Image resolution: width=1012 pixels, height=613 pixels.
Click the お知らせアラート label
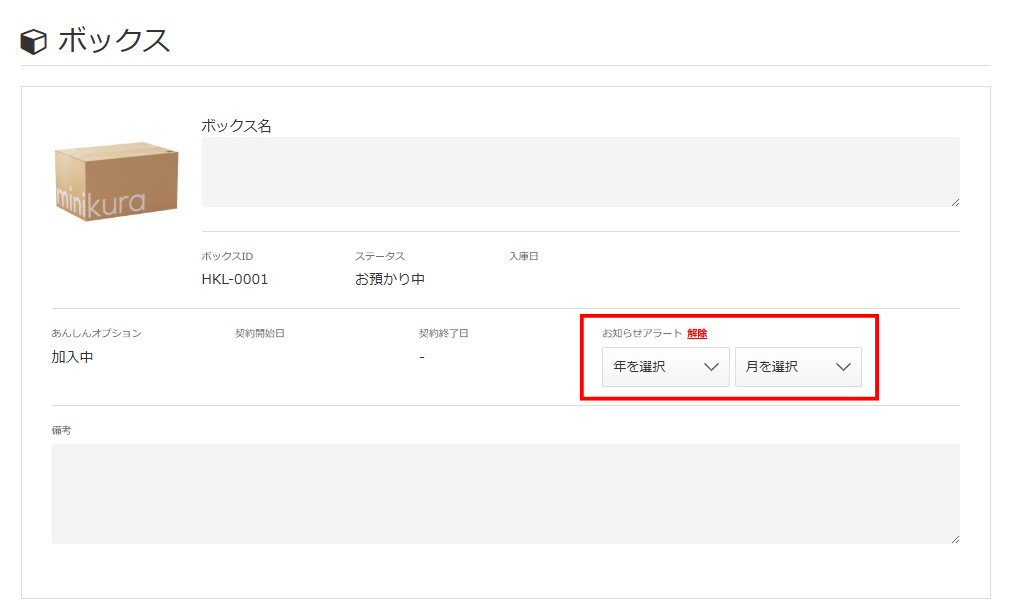642,334
